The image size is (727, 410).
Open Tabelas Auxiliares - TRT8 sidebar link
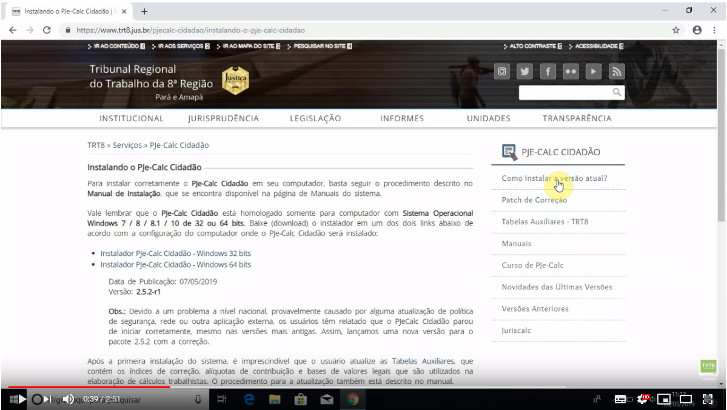545,222
